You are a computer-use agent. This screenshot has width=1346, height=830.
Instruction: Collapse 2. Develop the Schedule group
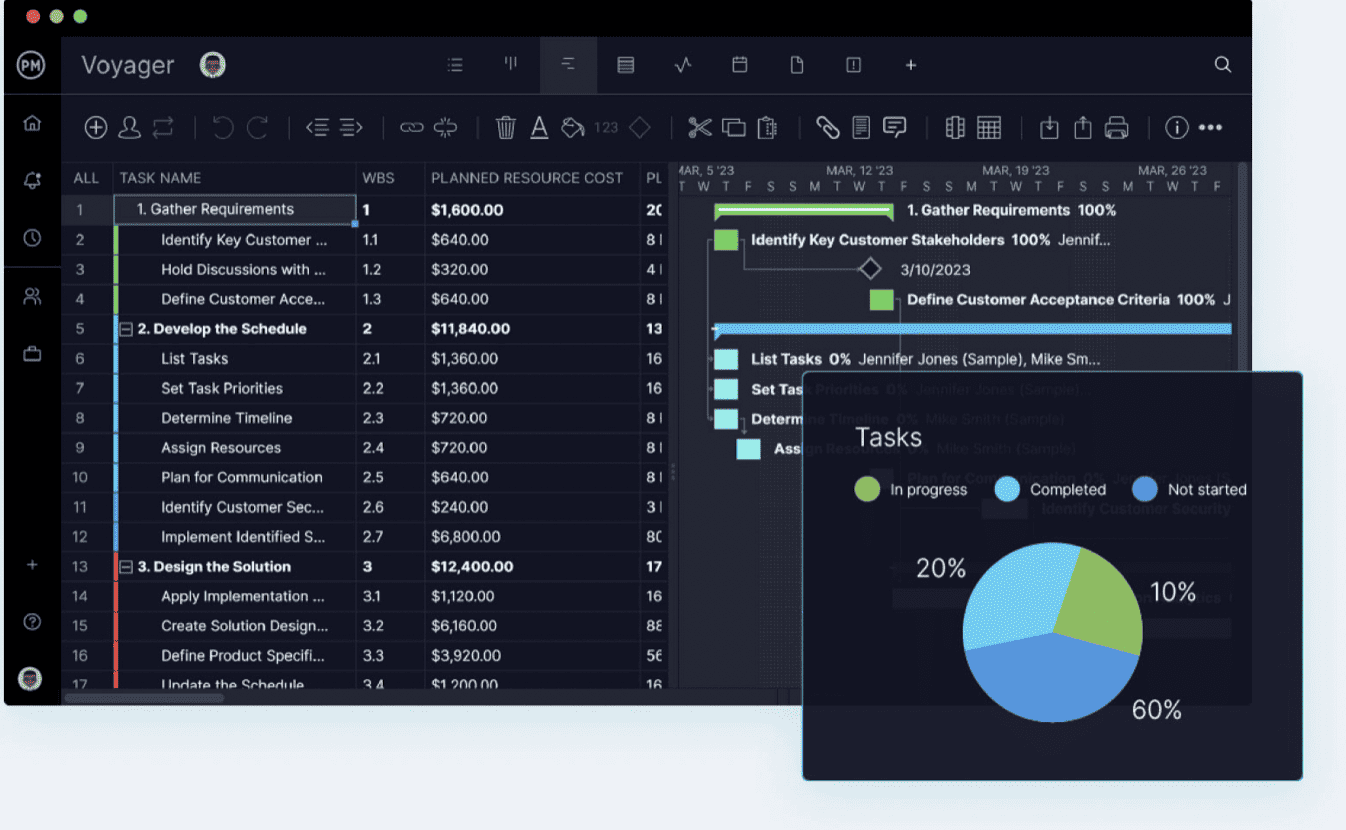pyautogui.click(x=127, y=329)
